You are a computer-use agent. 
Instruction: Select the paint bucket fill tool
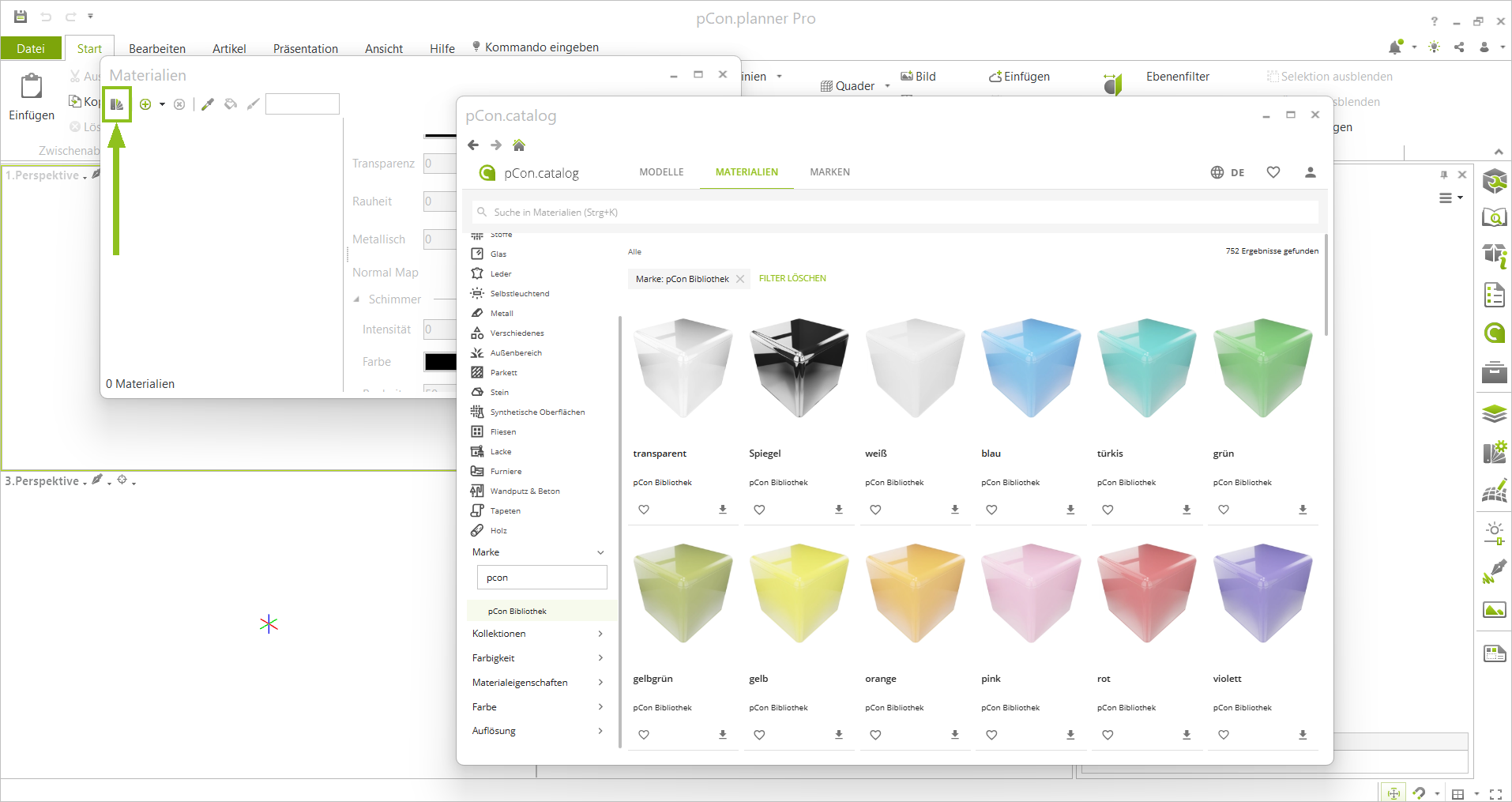tap(231, 104)
